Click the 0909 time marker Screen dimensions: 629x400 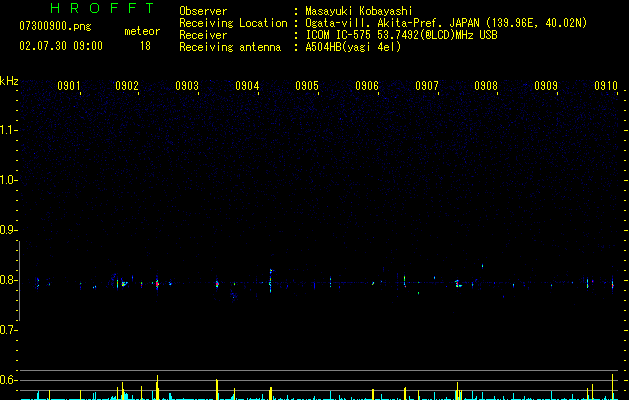click(x=546, y=86)
